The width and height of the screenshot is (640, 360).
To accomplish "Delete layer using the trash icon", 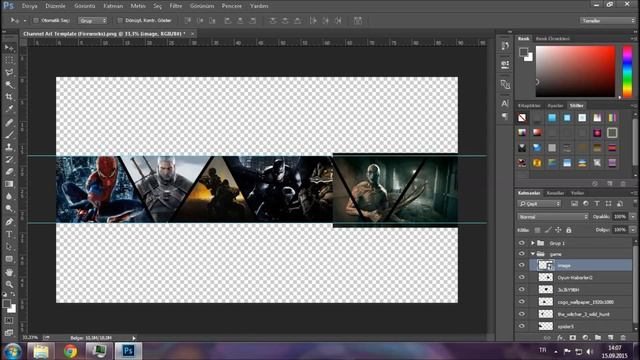I will (623, 338).
